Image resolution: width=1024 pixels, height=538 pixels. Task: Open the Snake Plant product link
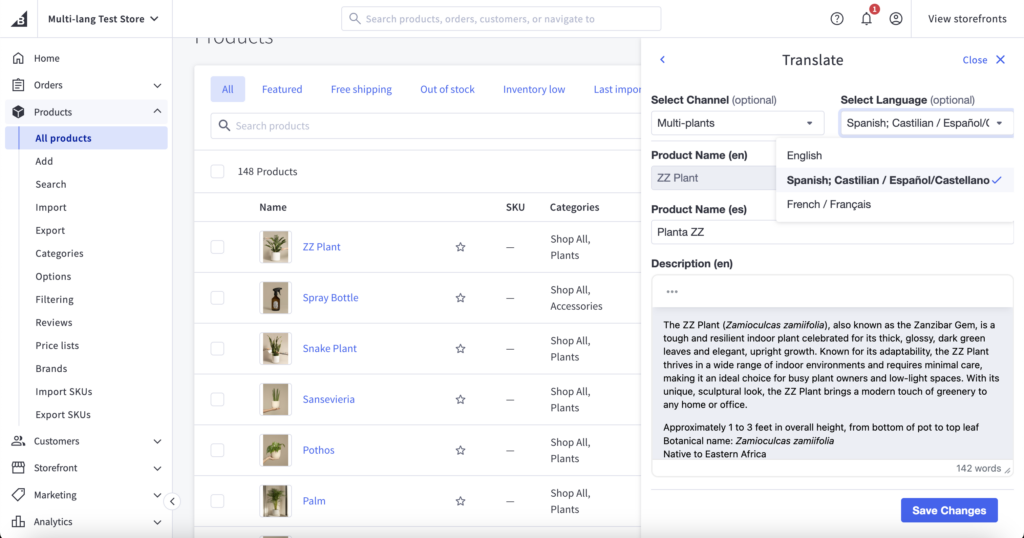(329, 349)
